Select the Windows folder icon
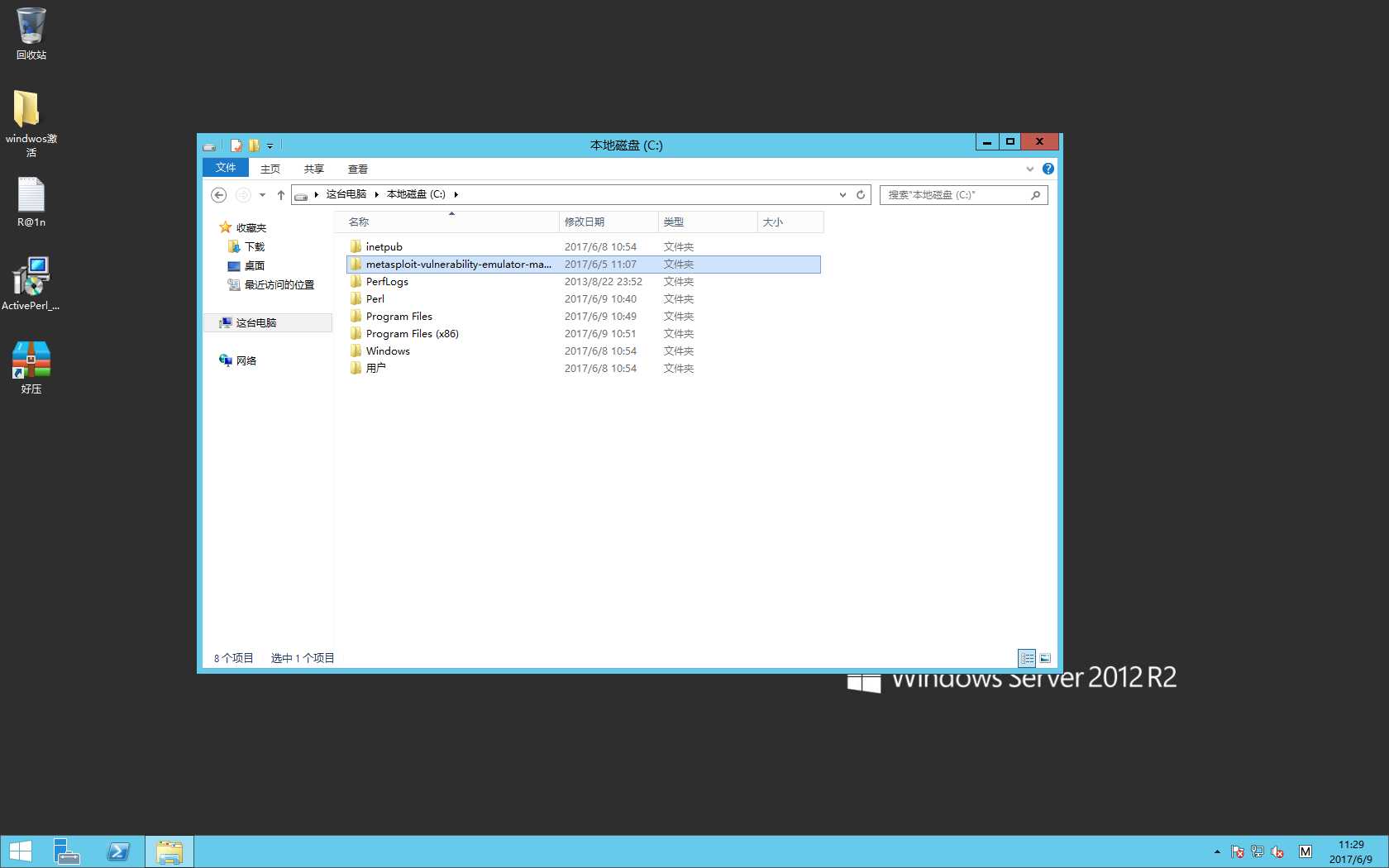The height and width of the screenshot is (868, 1389). point(356,351)
